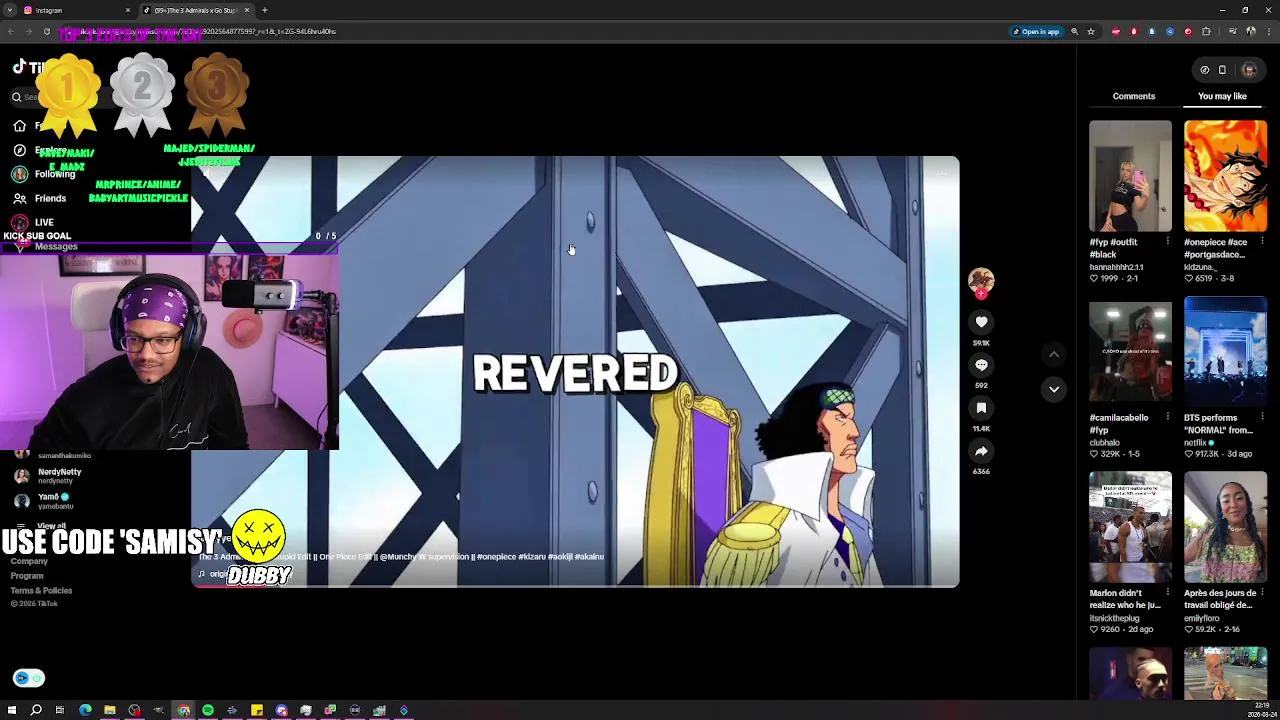This screenshot has height=720, width=1280.
Task: Open more options for the #onepiece #ace video
Action: [x=1262, y=241]
